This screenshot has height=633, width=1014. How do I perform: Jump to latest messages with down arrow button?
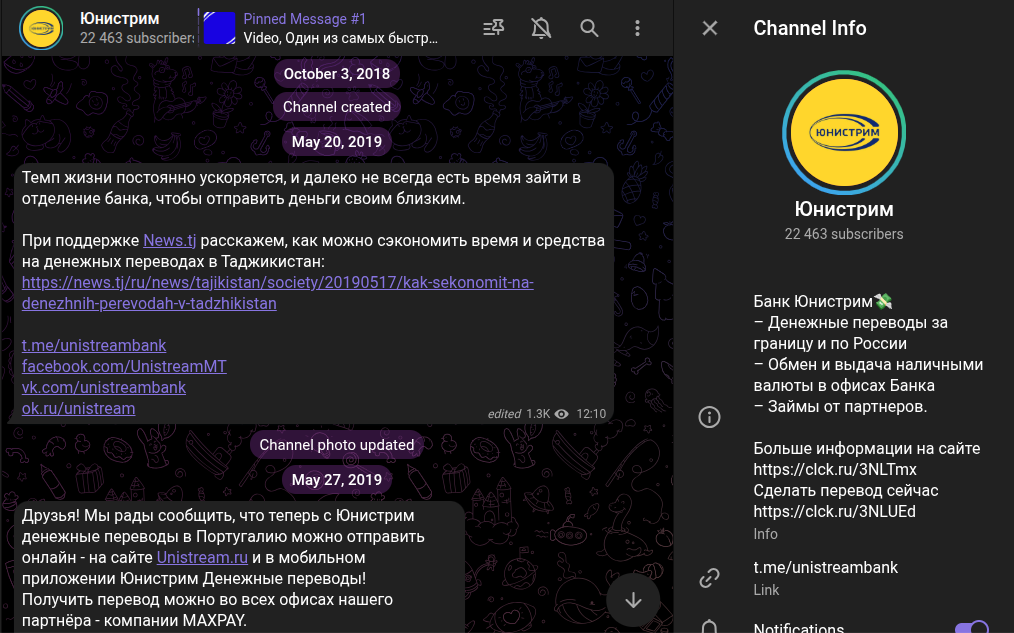click(633, 600)
